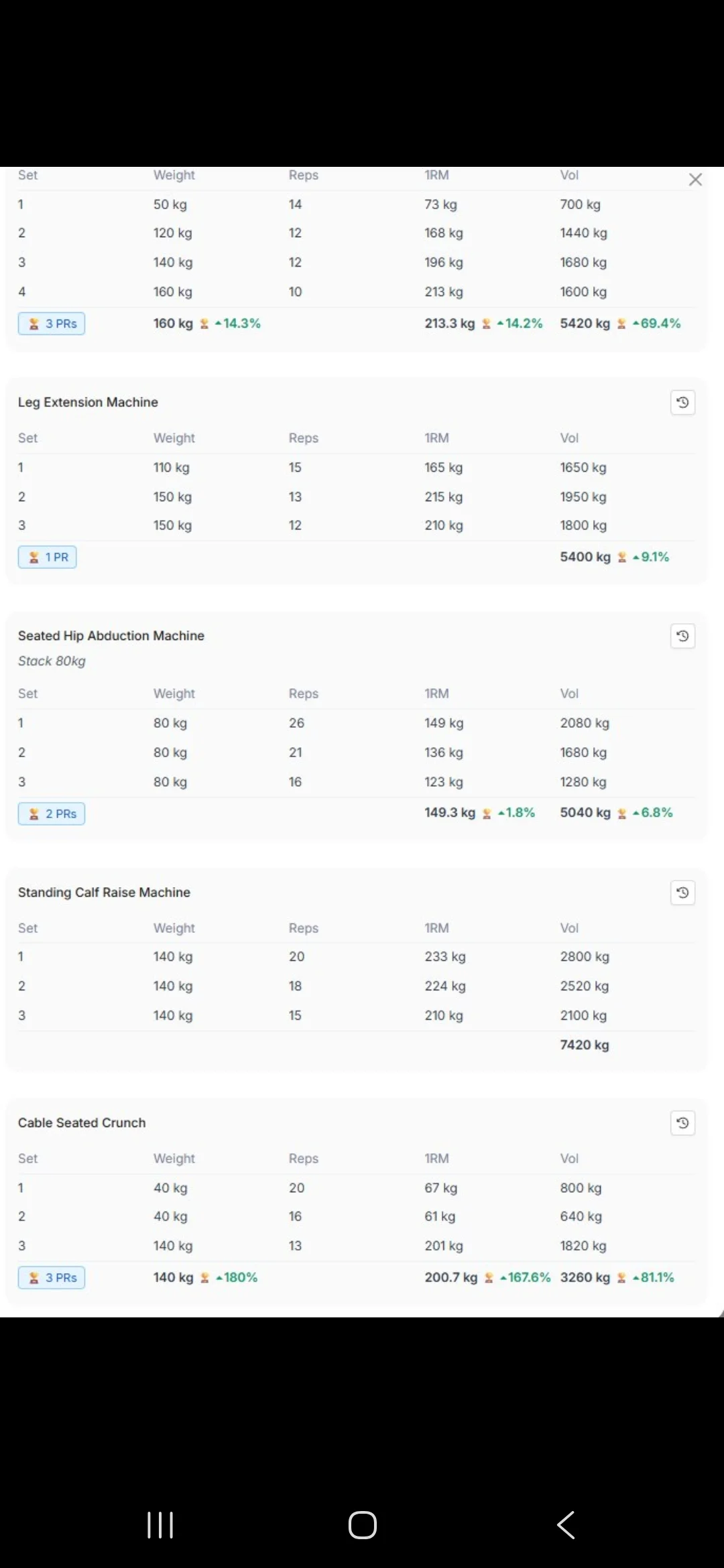Close the workout details with X

695,180
